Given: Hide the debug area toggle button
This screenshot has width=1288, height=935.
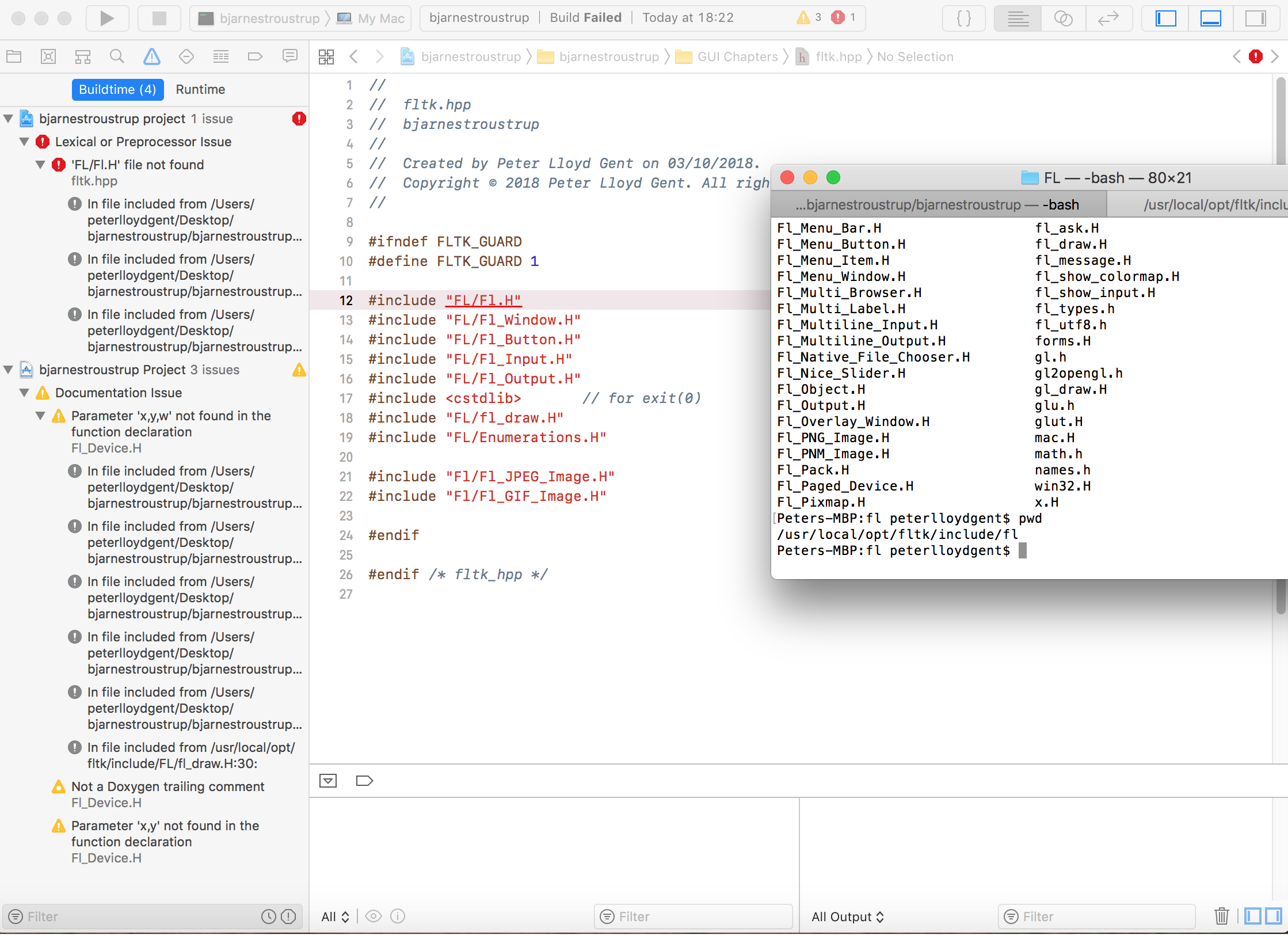Looking at the screenshot, I should [328, 781].
